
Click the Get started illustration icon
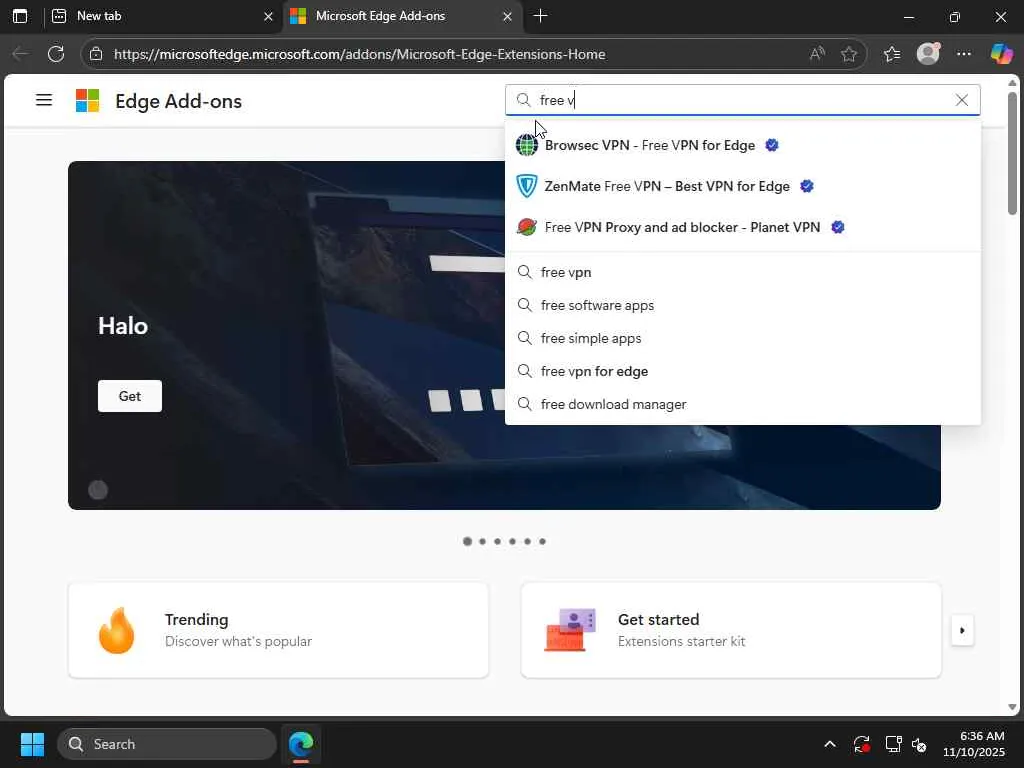click(x=570, y=630)
